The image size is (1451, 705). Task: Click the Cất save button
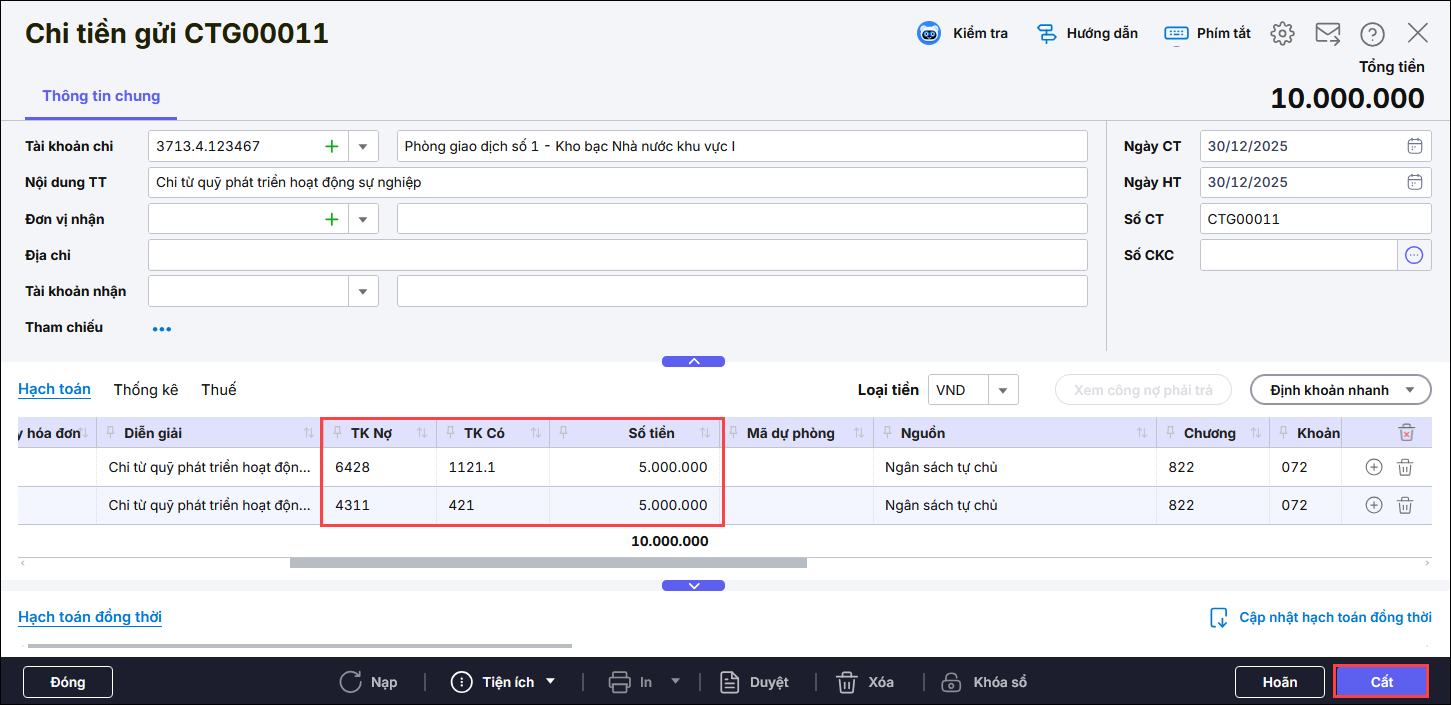pyautogui.click(x=1381, y=682)
